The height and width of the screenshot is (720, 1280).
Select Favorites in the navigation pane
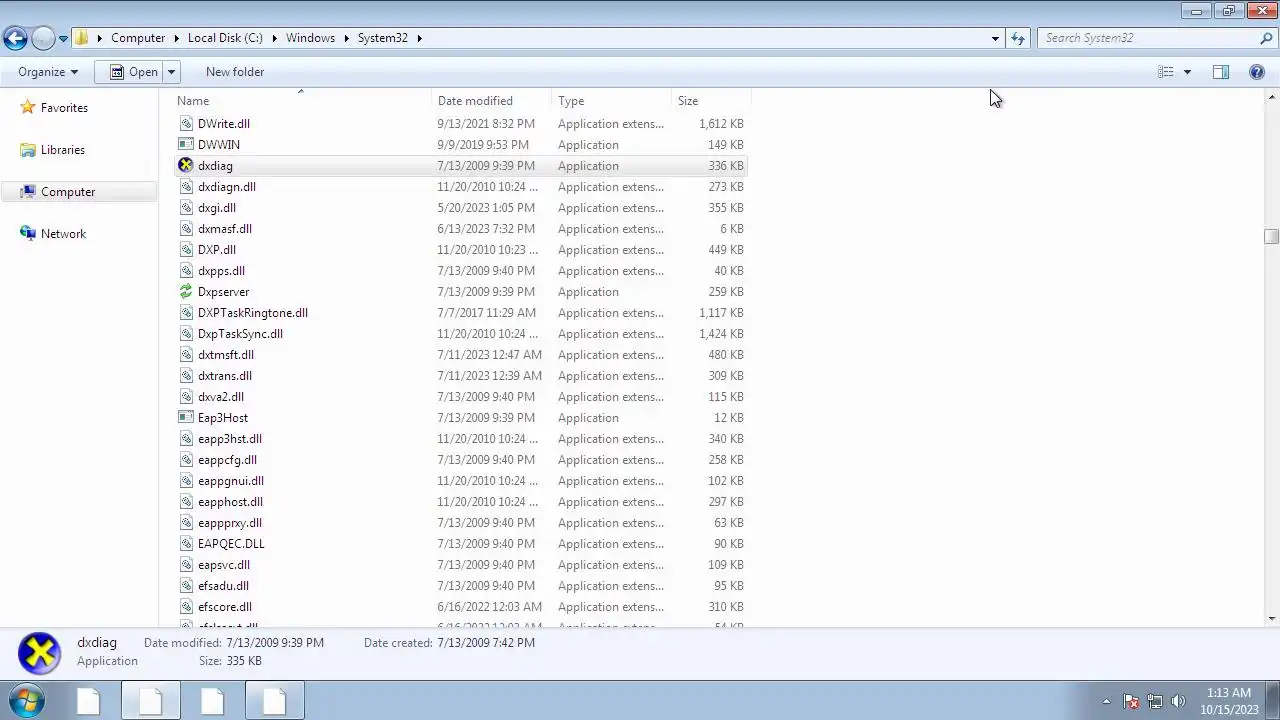pos(64,108)
